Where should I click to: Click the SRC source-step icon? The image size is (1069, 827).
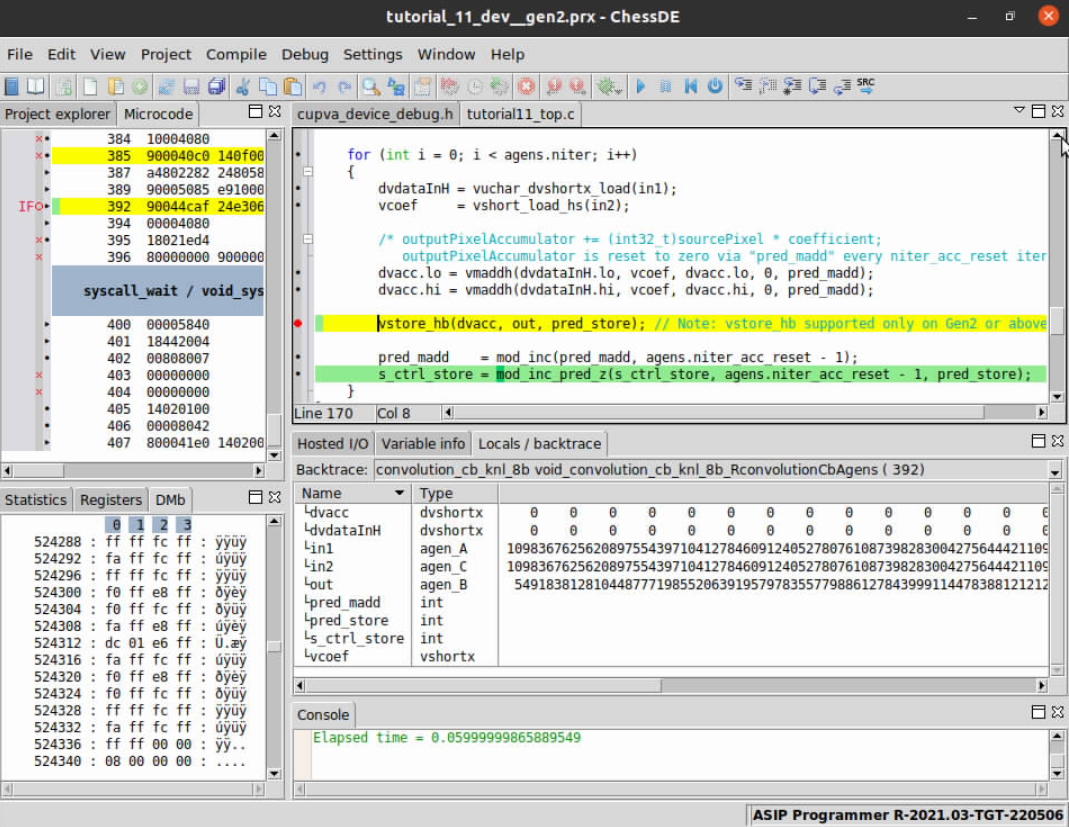[x=866, y=86]
